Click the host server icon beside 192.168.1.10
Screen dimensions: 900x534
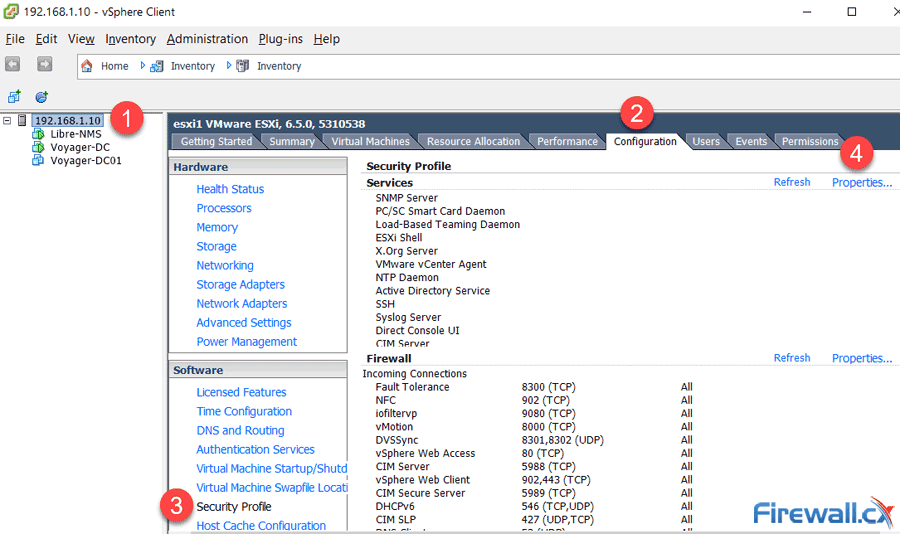click(22, 121)
